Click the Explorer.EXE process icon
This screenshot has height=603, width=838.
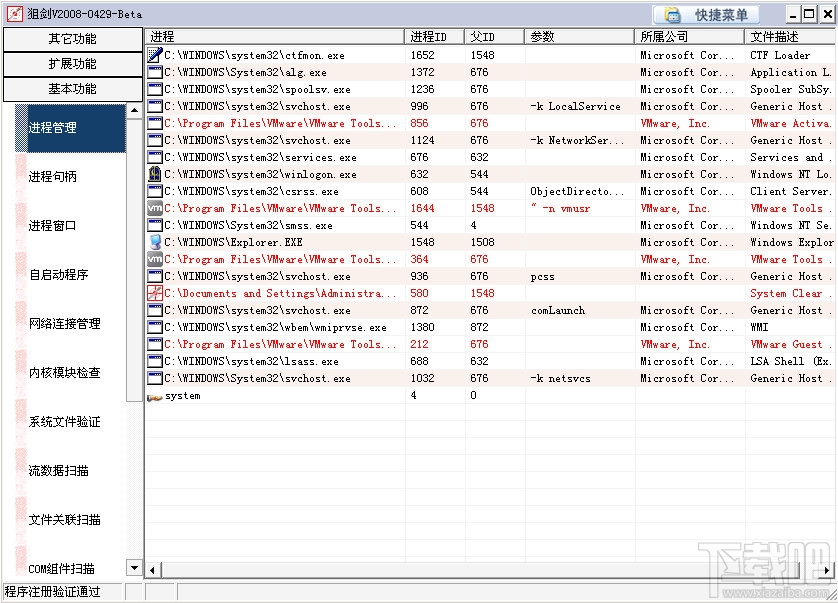(x=154, y=242)
